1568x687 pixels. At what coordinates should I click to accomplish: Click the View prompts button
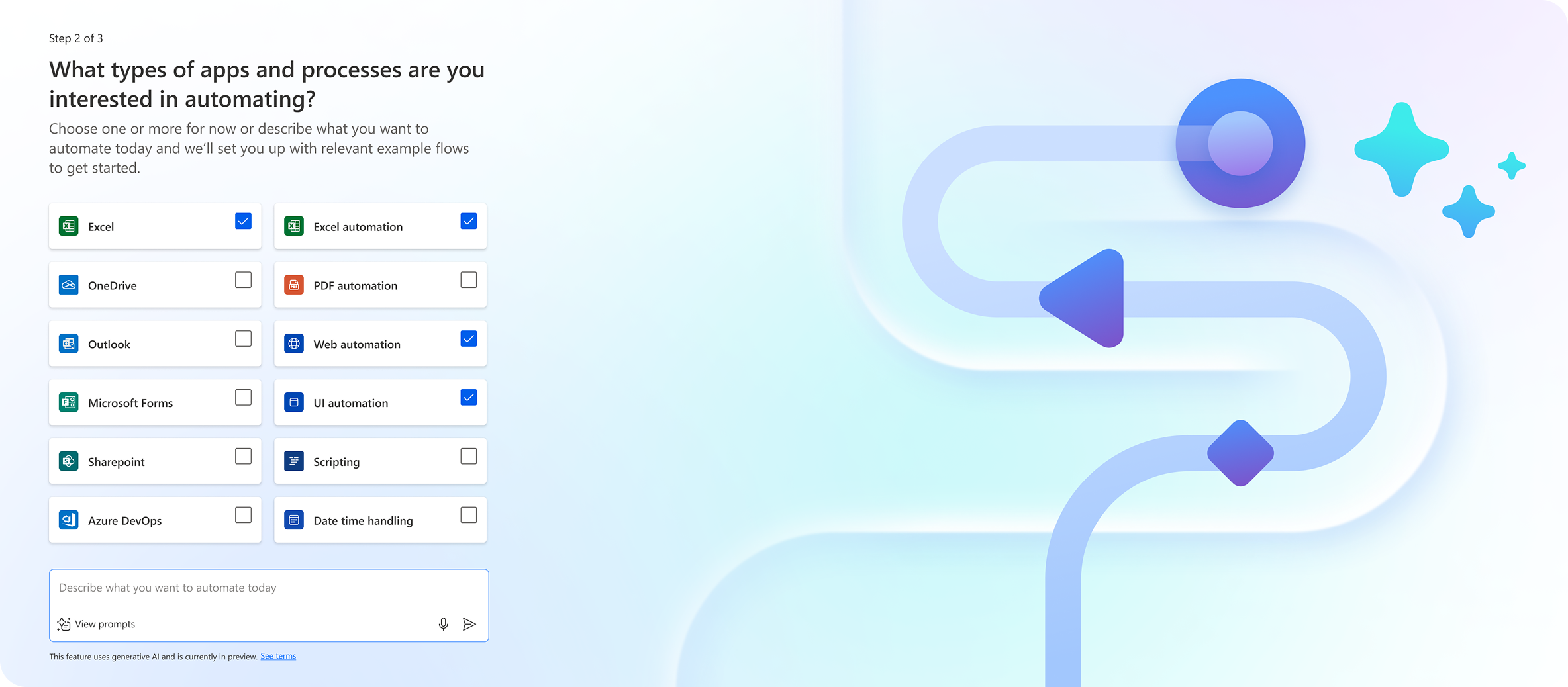95,624
